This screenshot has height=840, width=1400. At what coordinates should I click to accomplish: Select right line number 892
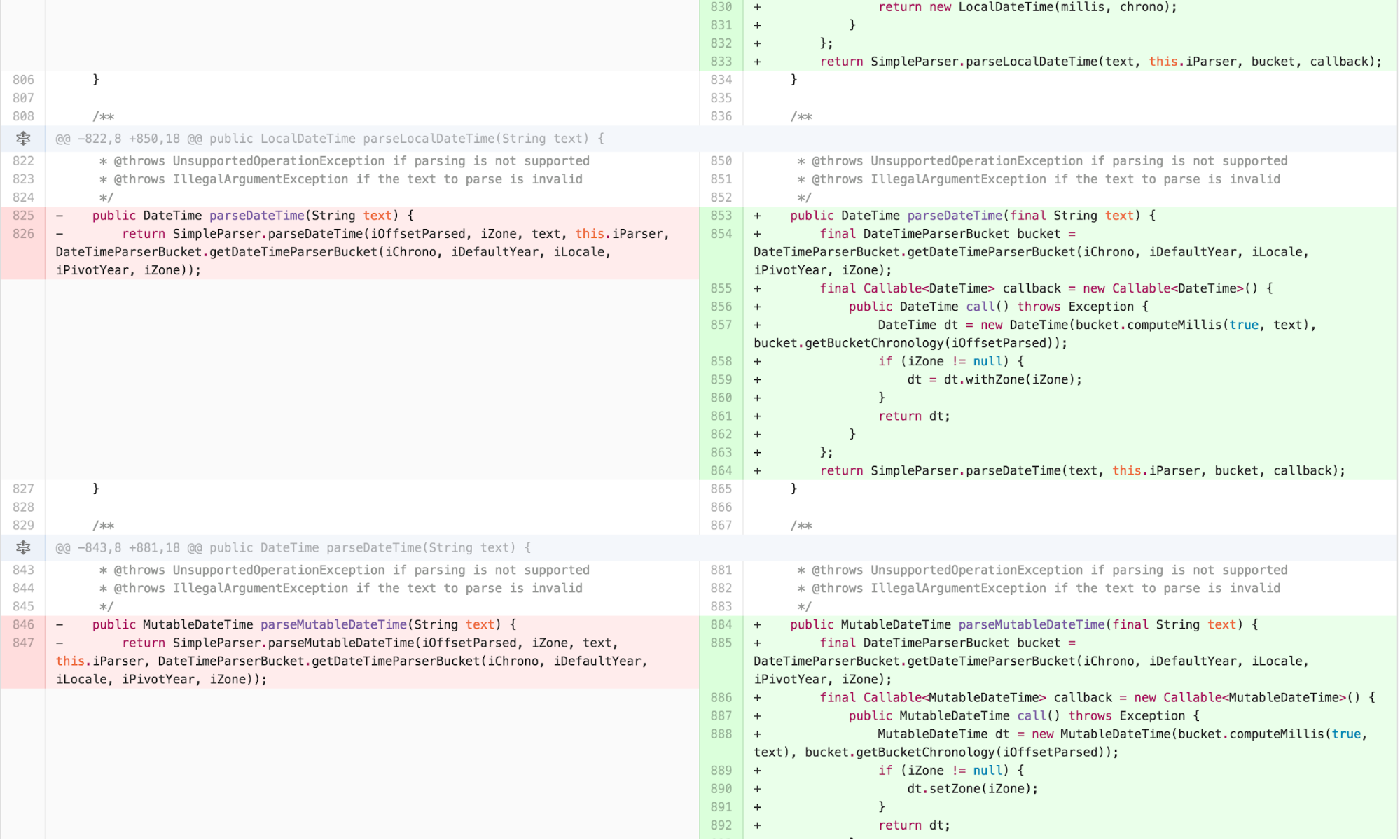tap(721, 825)
